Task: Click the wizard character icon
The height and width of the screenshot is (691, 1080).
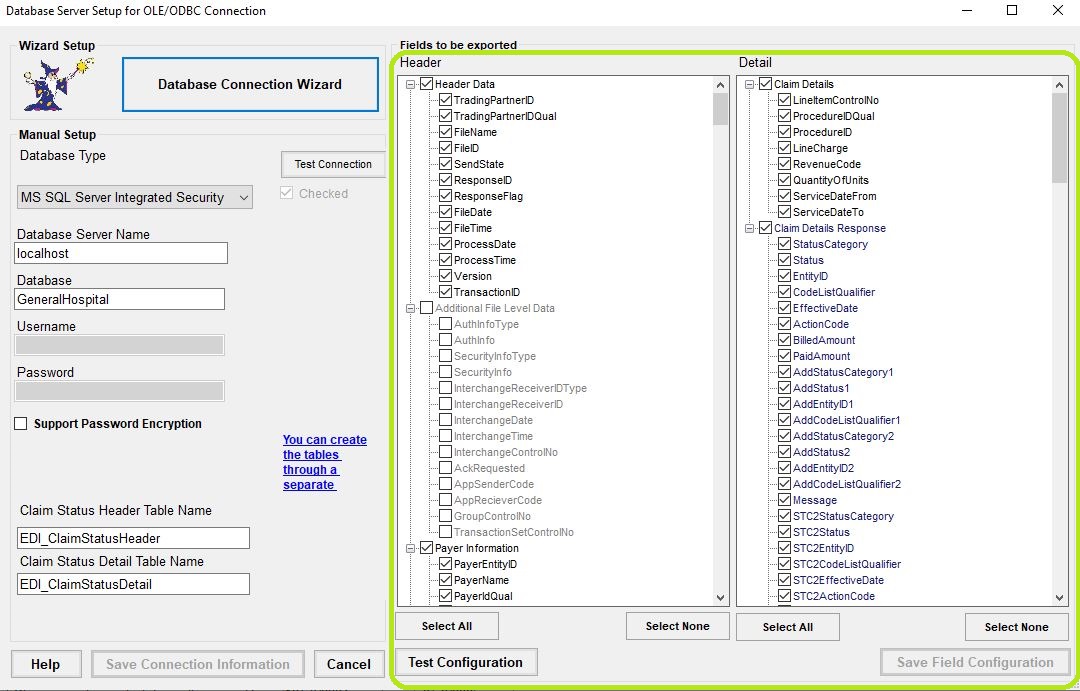Action: (58, 85)
